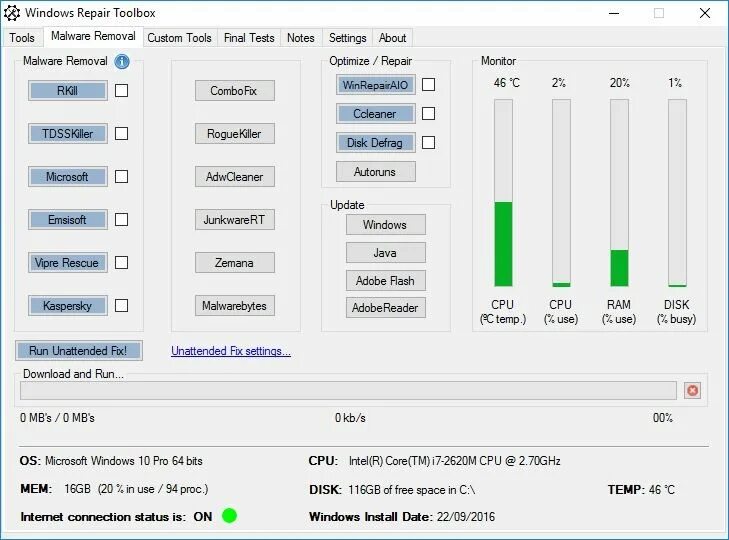729x540 pixels.
Task: Click the 0 MB's / 0 MB's download text
Action: (x=57, y=418)
